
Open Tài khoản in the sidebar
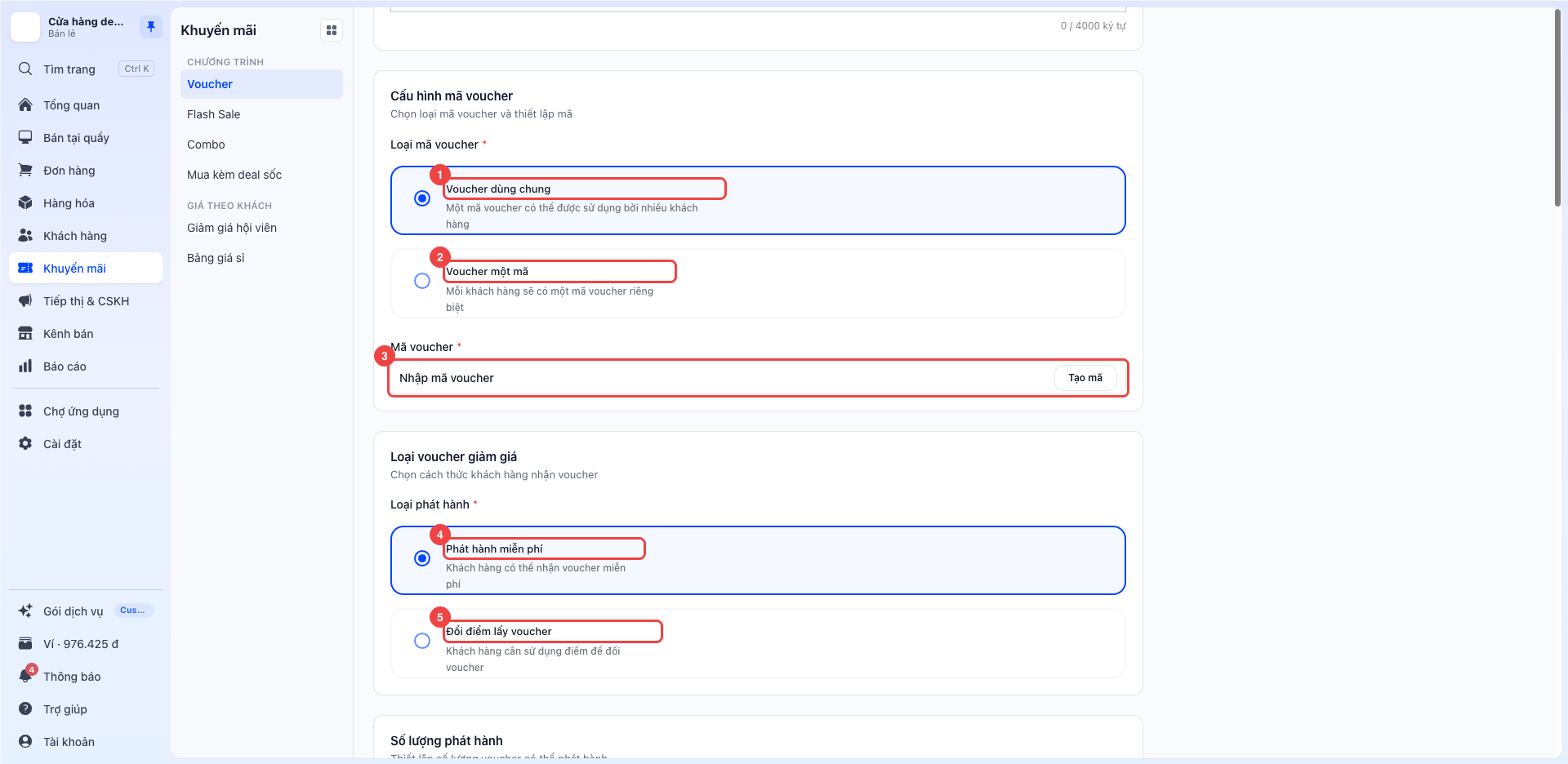click(86, 742)
